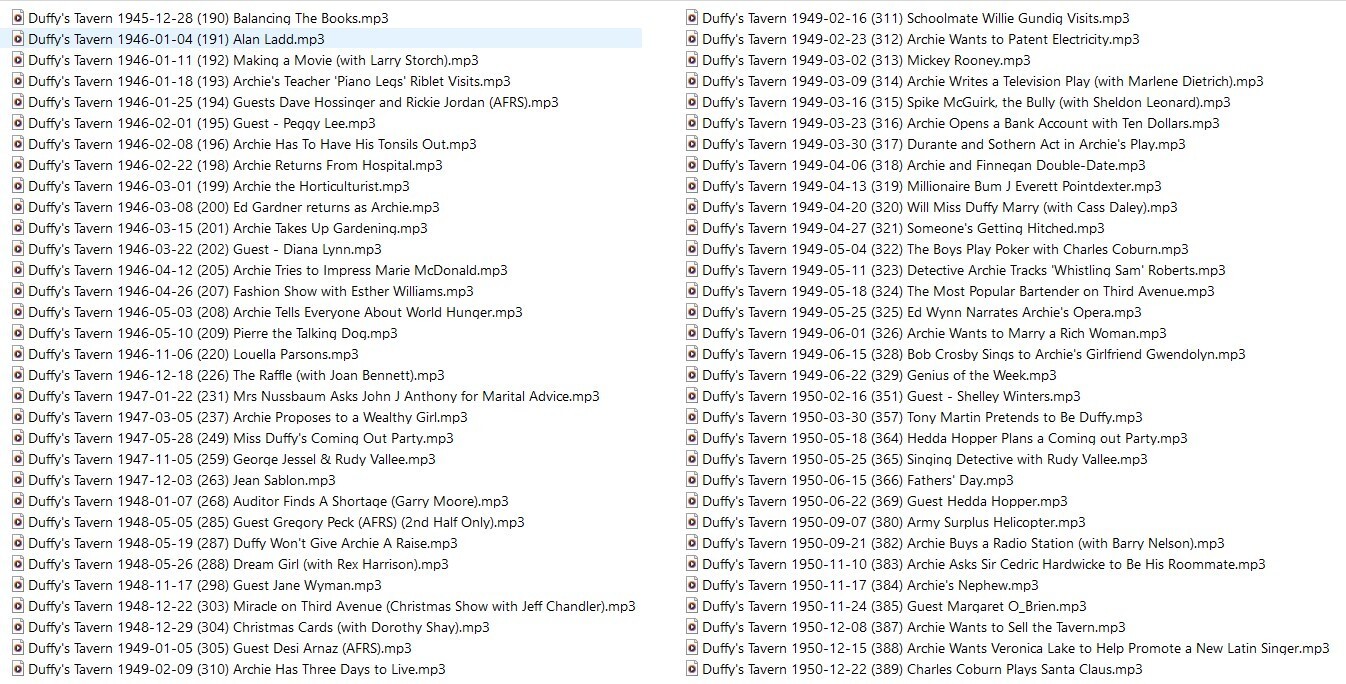The width and height of the screenshot is (1346, 684).
Task: Click the file icon for Archie Has Three Days to Live
Action: tap(18, 669)
